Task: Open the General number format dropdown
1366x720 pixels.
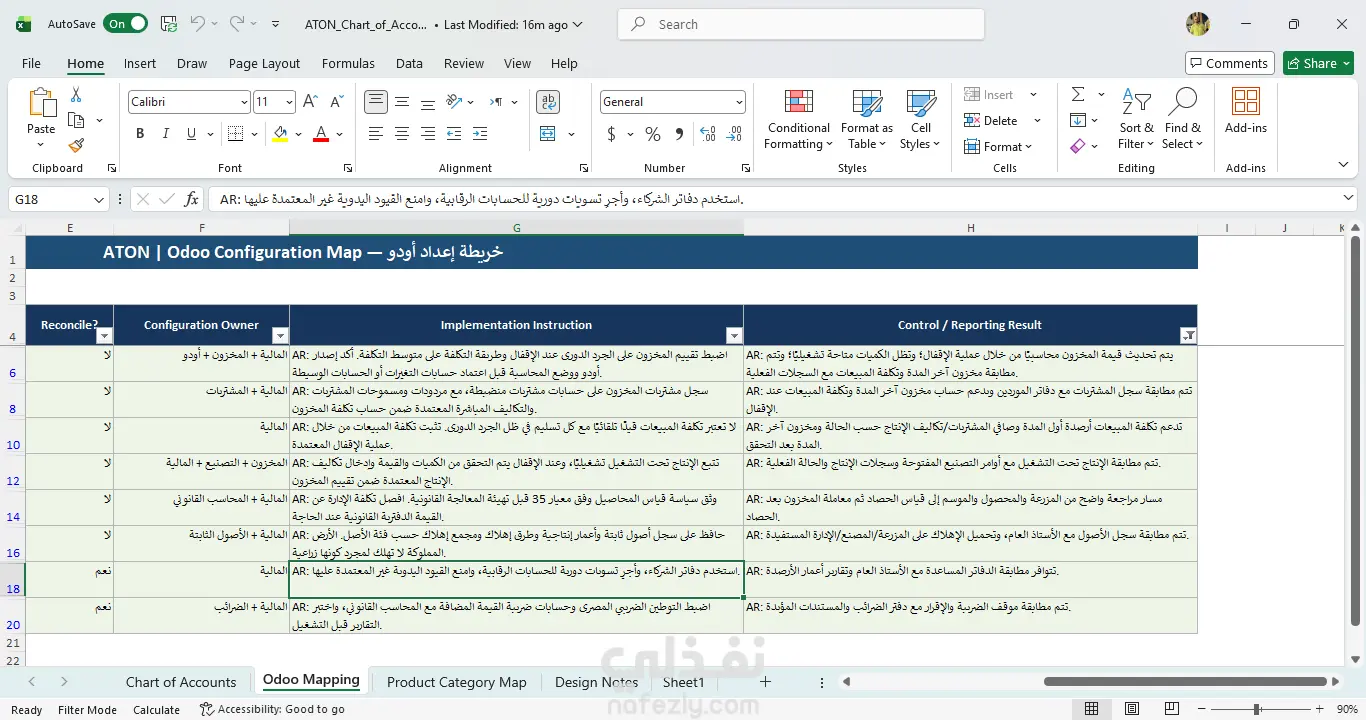Action: (x=739, y=102)
